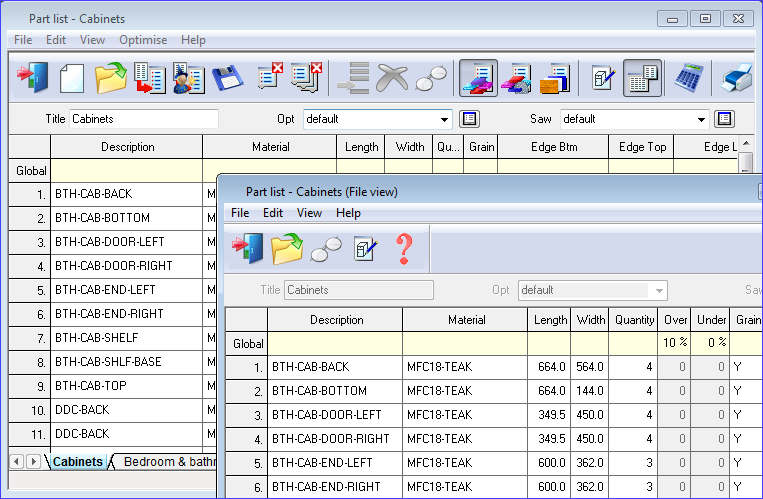
Task: Open the Edit menu in main window
Action: click(55, 40)
